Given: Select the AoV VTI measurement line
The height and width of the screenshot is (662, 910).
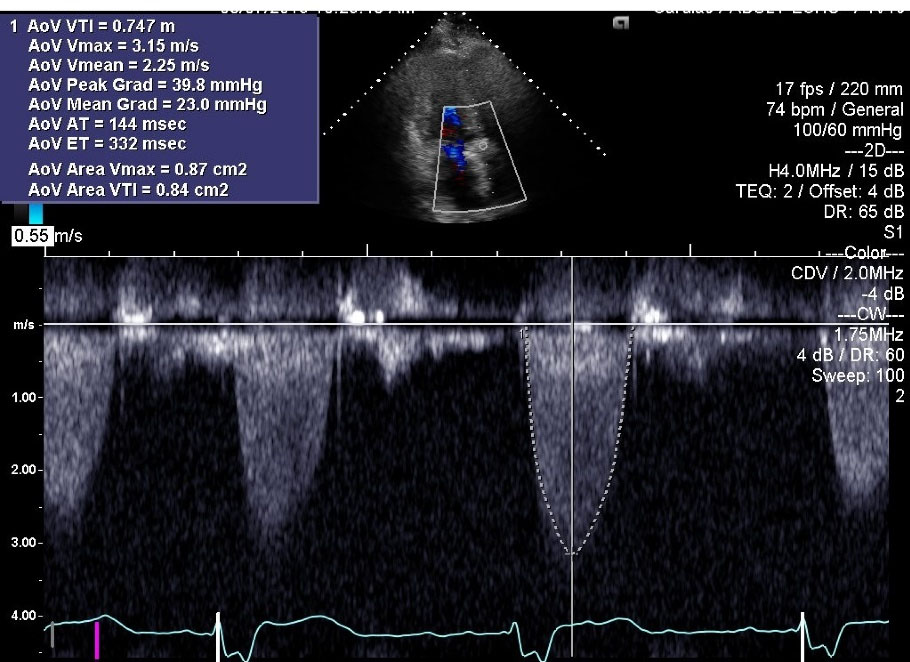Looking at the screenshot, I should coord(96,28).
